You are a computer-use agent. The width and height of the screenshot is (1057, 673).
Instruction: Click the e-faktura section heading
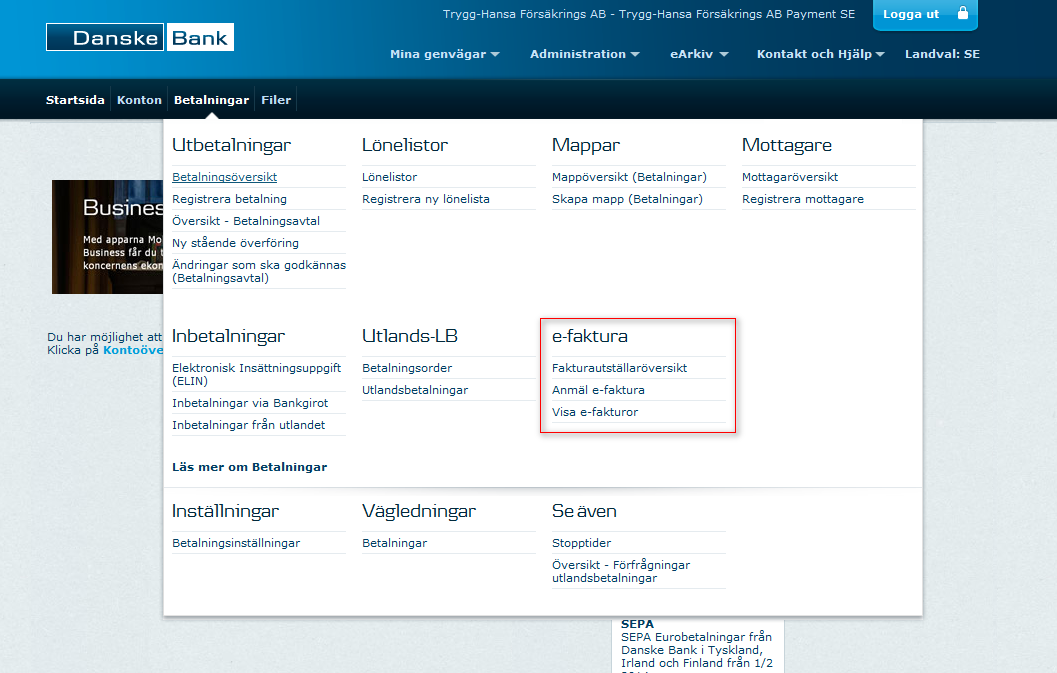click(x=590, y=336)
